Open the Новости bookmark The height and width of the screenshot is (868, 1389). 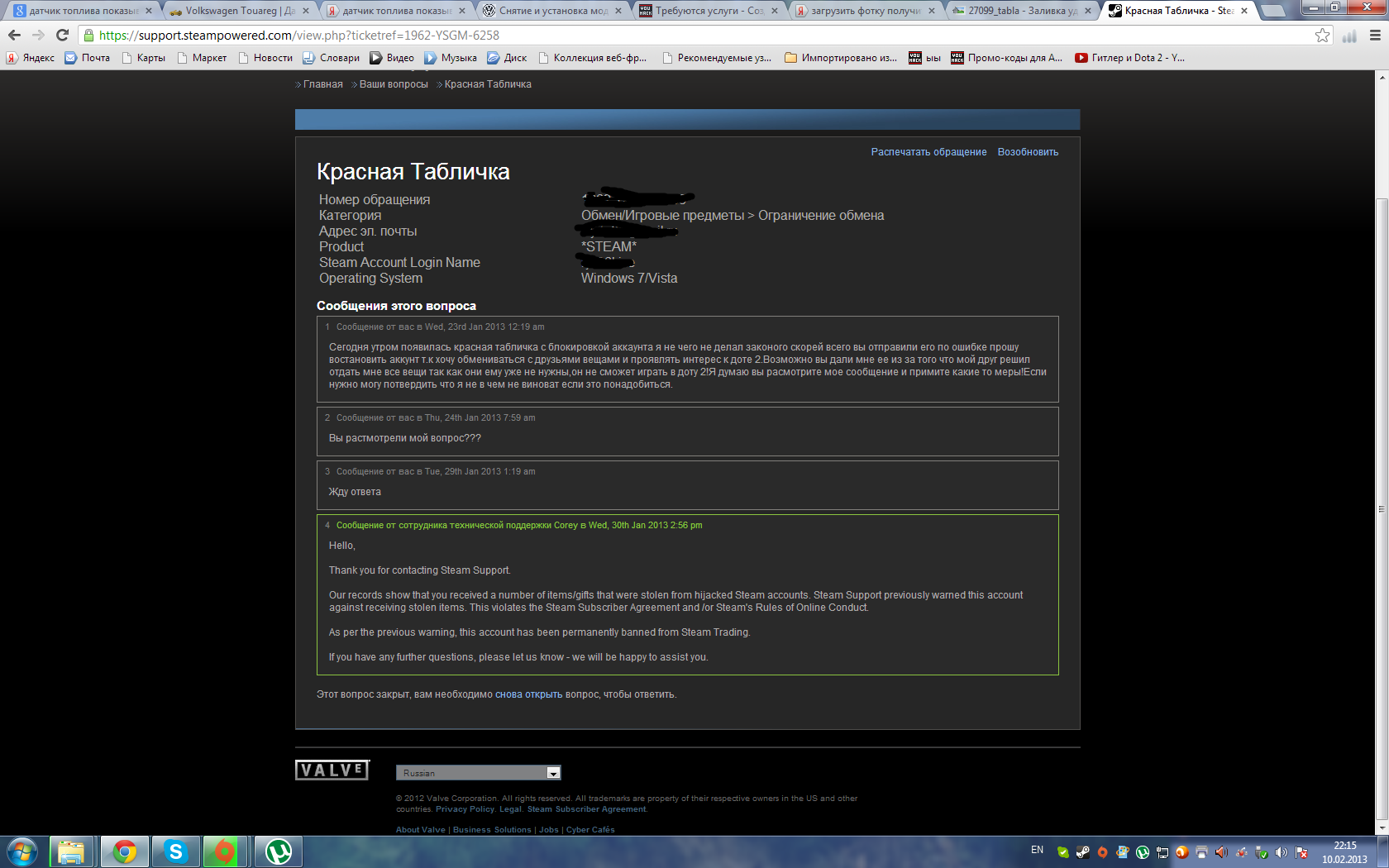[x=265, y=58]
